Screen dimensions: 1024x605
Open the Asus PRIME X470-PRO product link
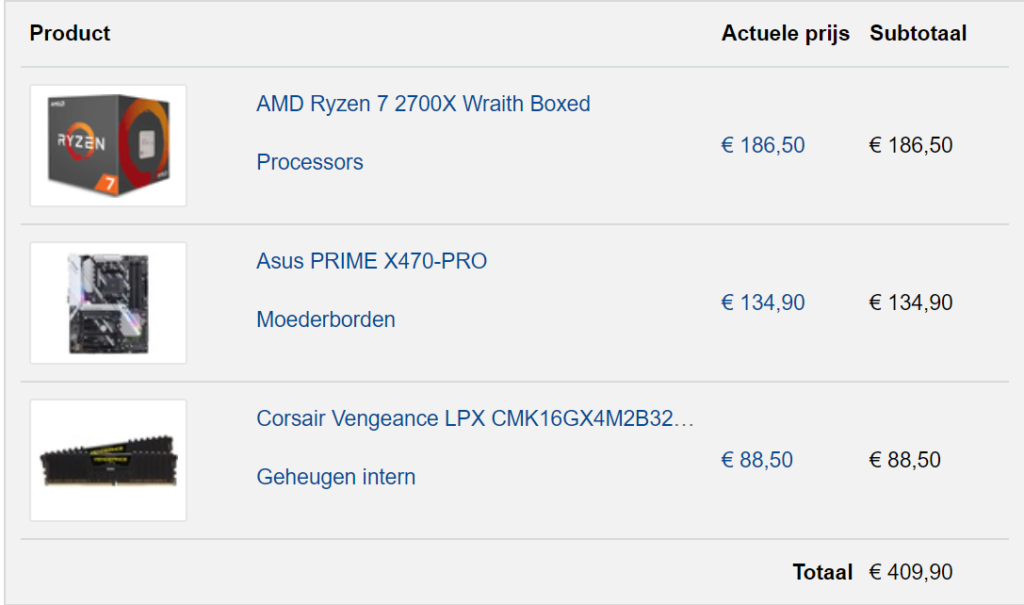point(372,261)
